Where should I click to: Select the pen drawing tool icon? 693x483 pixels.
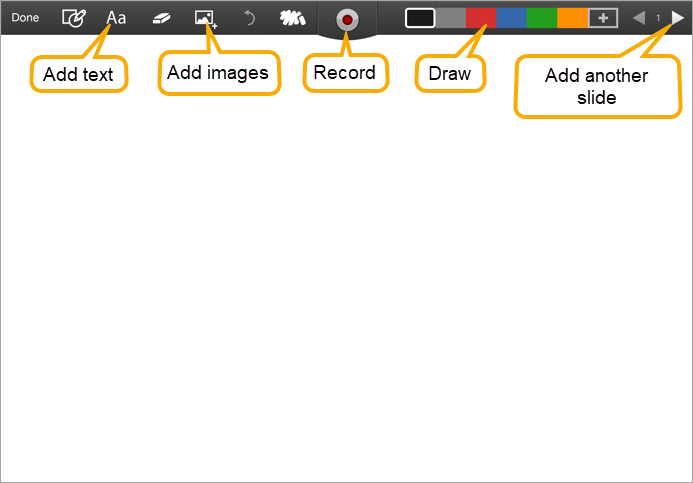coord(74,18)
